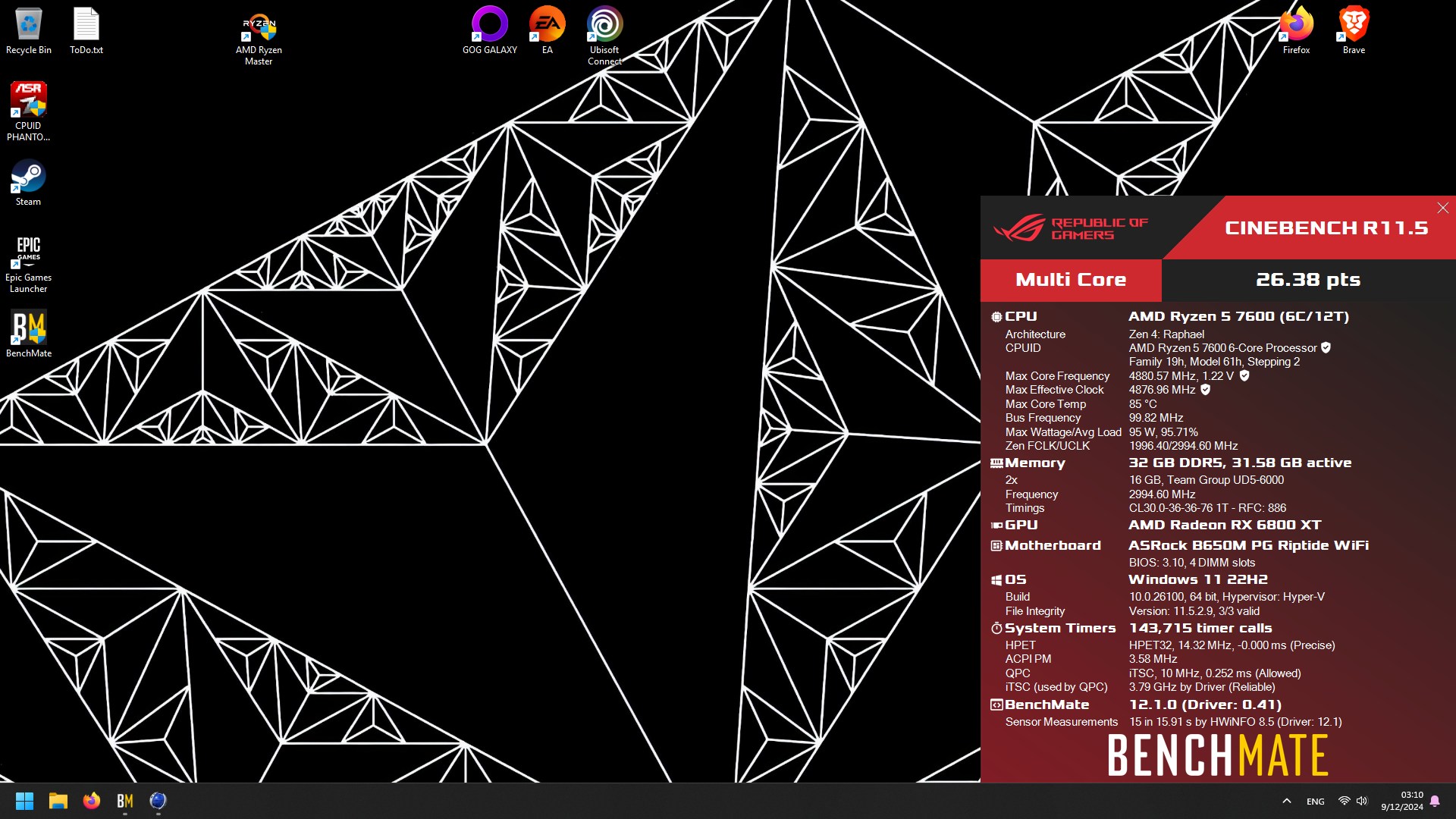
Task: Click the Republic of Gamers logo
Action: coord(1071,227)
